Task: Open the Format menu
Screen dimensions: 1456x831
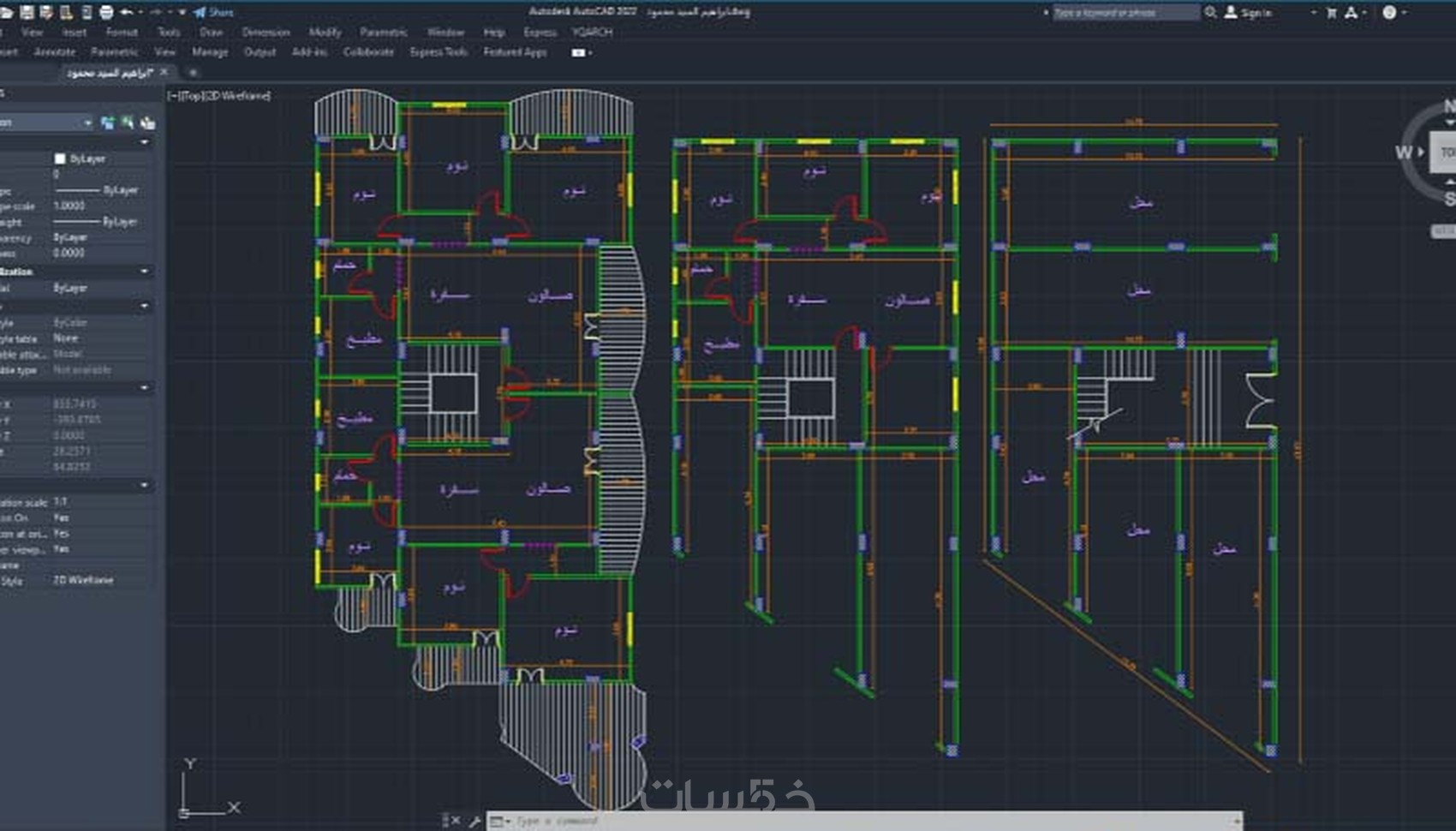Action: tap(122, 32)
